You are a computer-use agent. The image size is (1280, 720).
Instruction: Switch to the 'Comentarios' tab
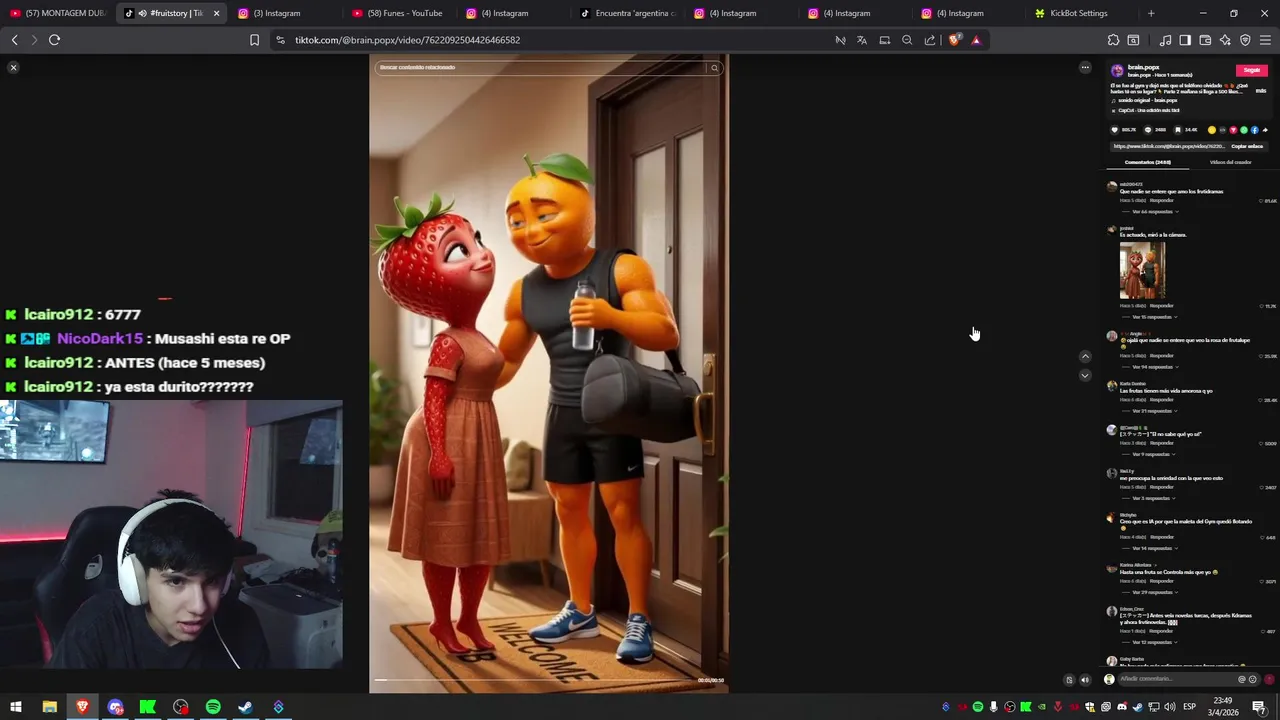tap(1147, 162)
